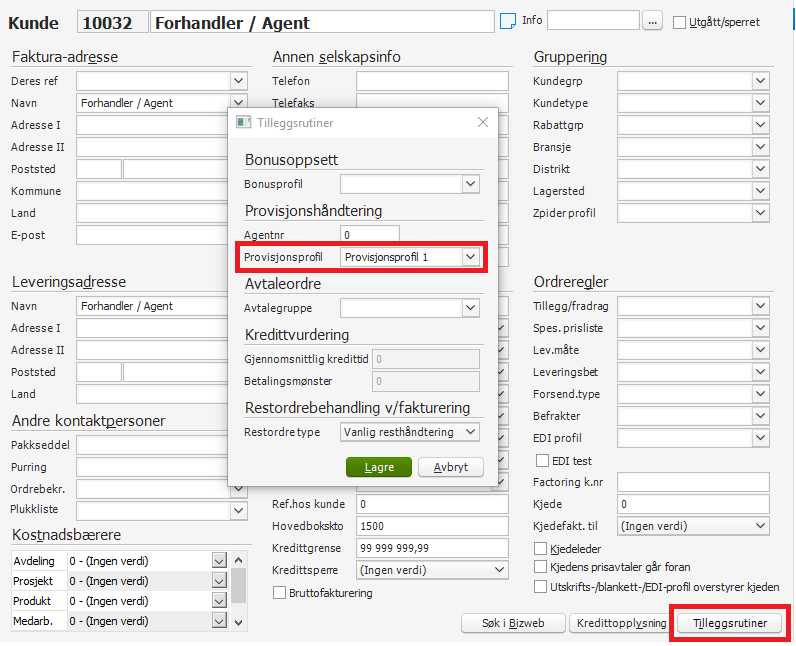Click the customer number 10032 field
This screenshot has width=796, height=646.
(x=113, y=22)
